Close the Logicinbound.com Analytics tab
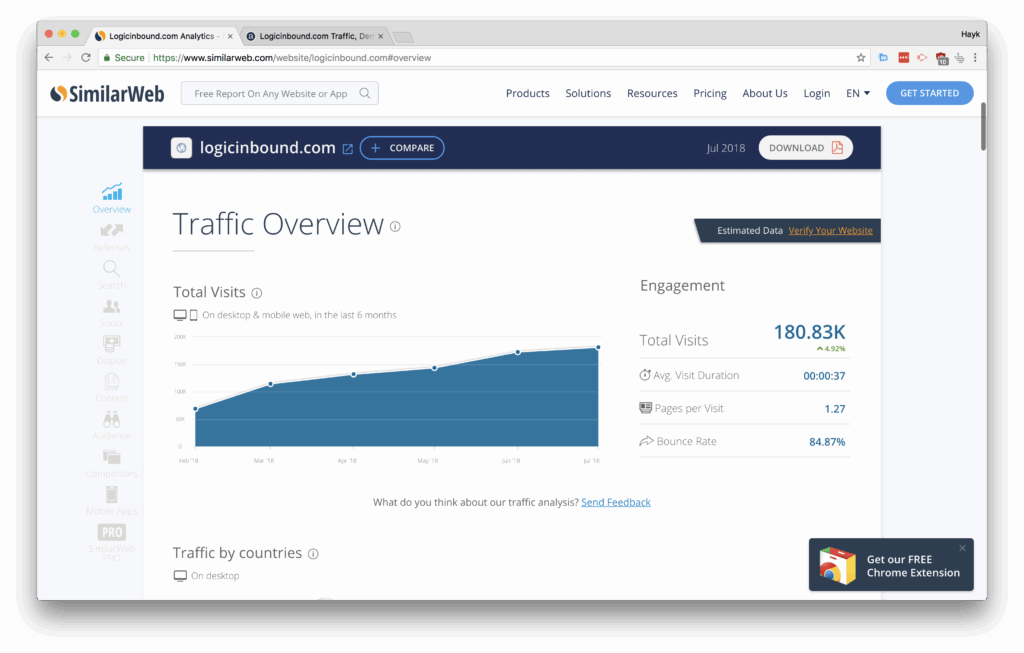 [x=230, y=37]
